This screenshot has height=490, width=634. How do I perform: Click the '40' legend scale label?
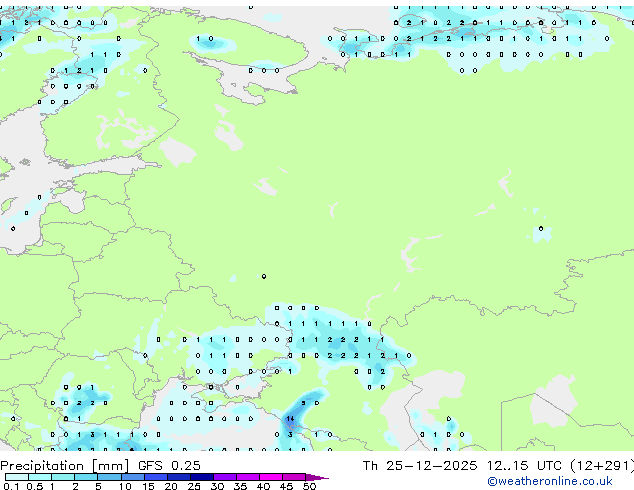tap(263, 486)
